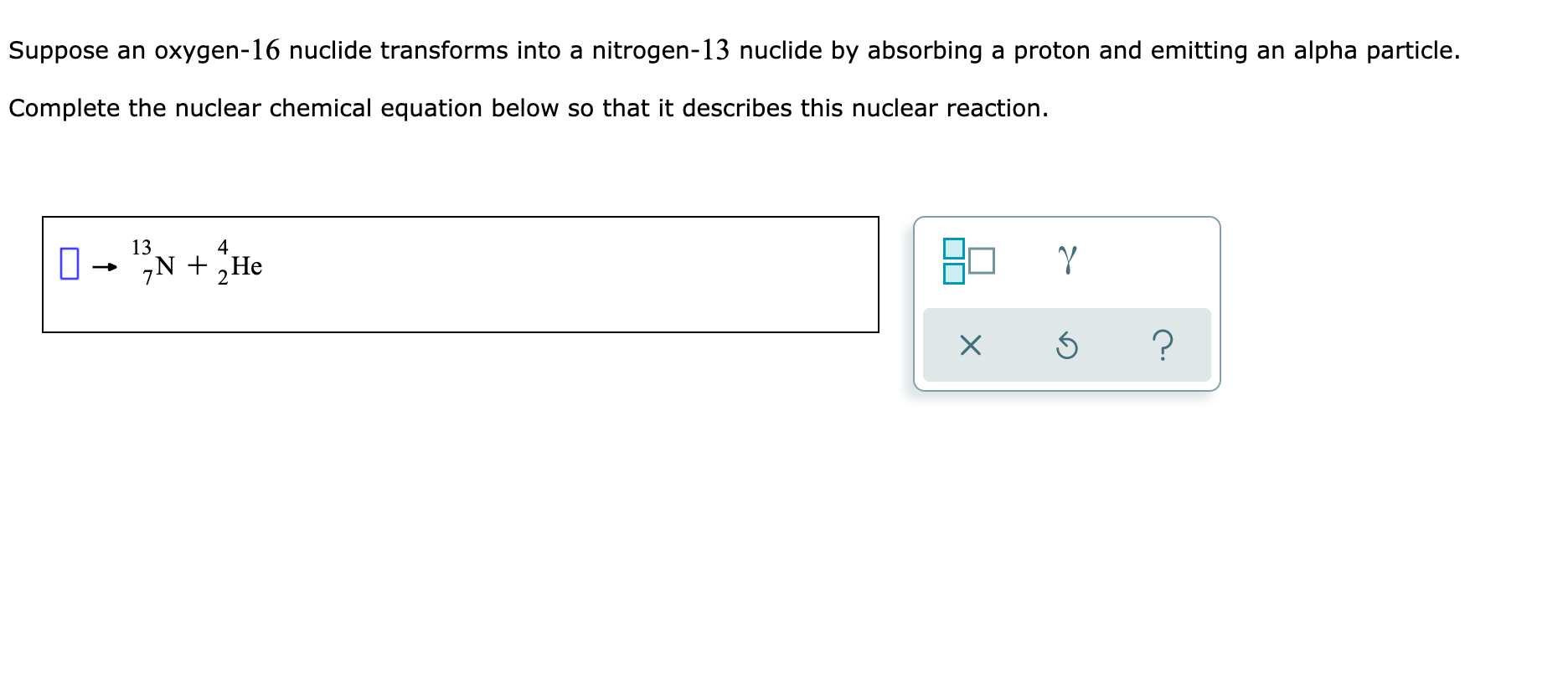This screenshot has width=1568, height=673.
Task: Click the He element symbol
Action: 246,266
